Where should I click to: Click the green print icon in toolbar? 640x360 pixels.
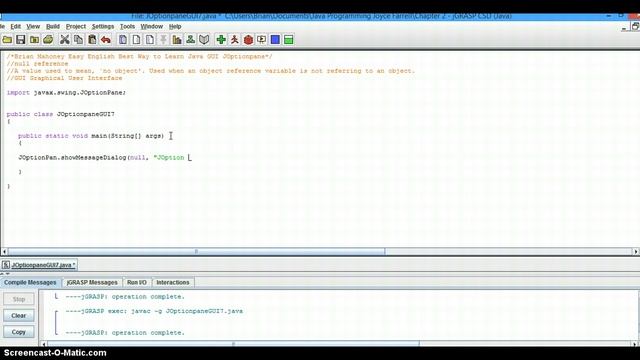[48, 40]
